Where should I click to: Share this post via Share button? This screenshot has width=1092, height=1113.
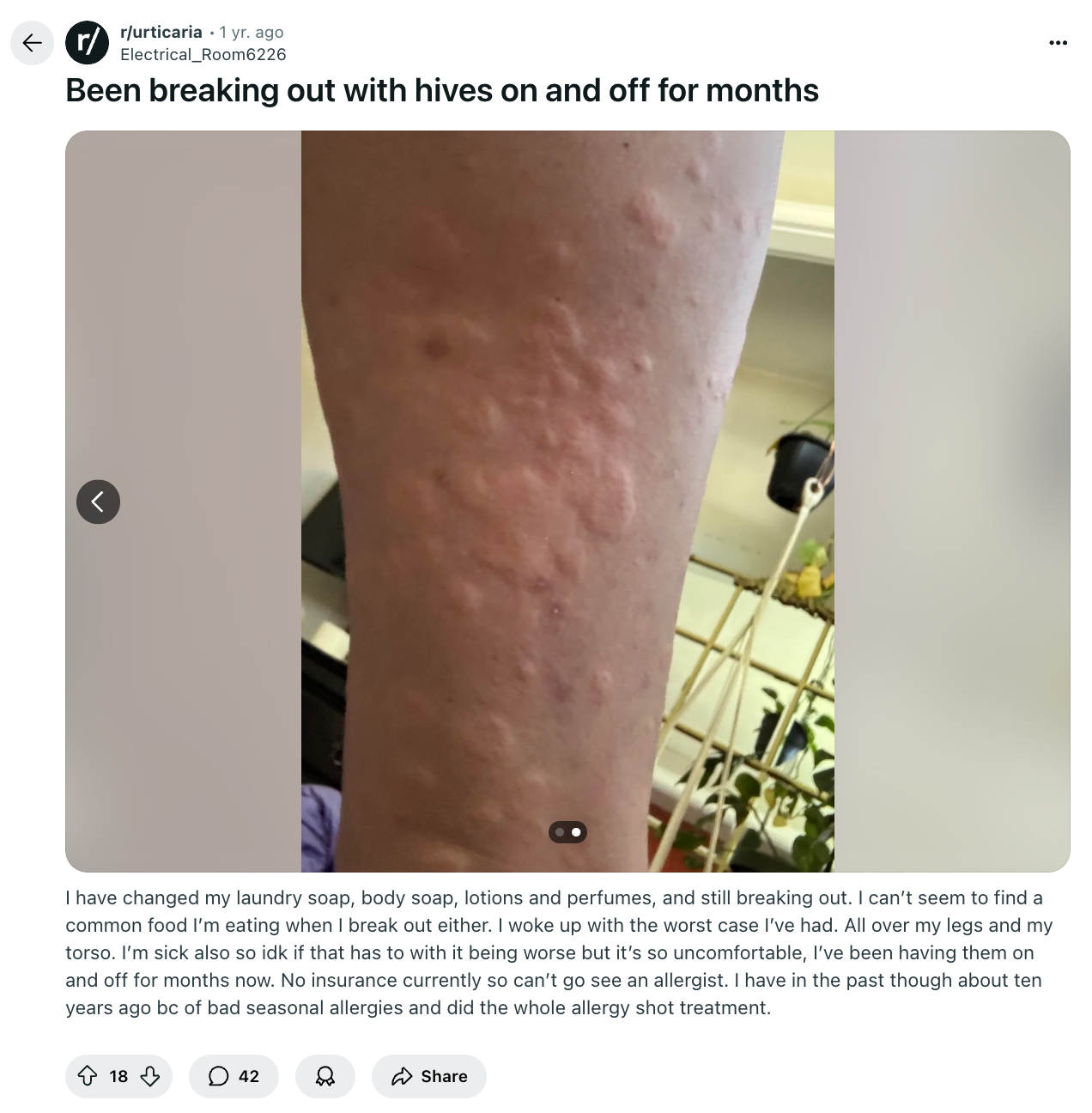429,1076
